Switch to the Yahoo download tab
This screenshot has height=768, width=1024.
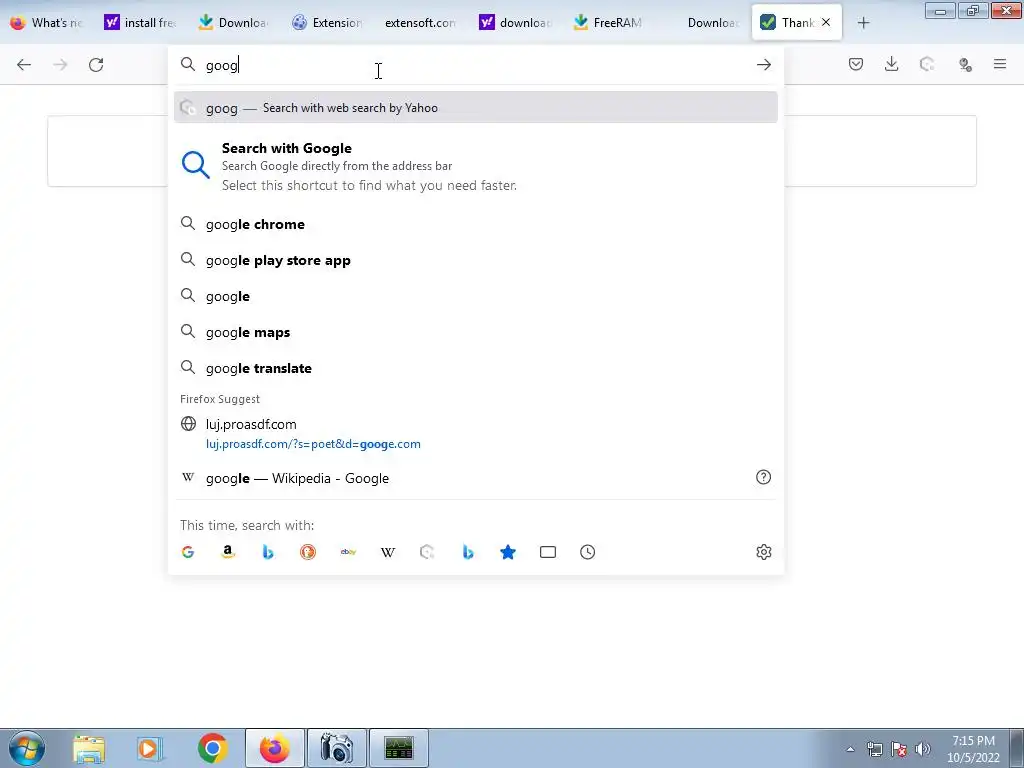515,22
